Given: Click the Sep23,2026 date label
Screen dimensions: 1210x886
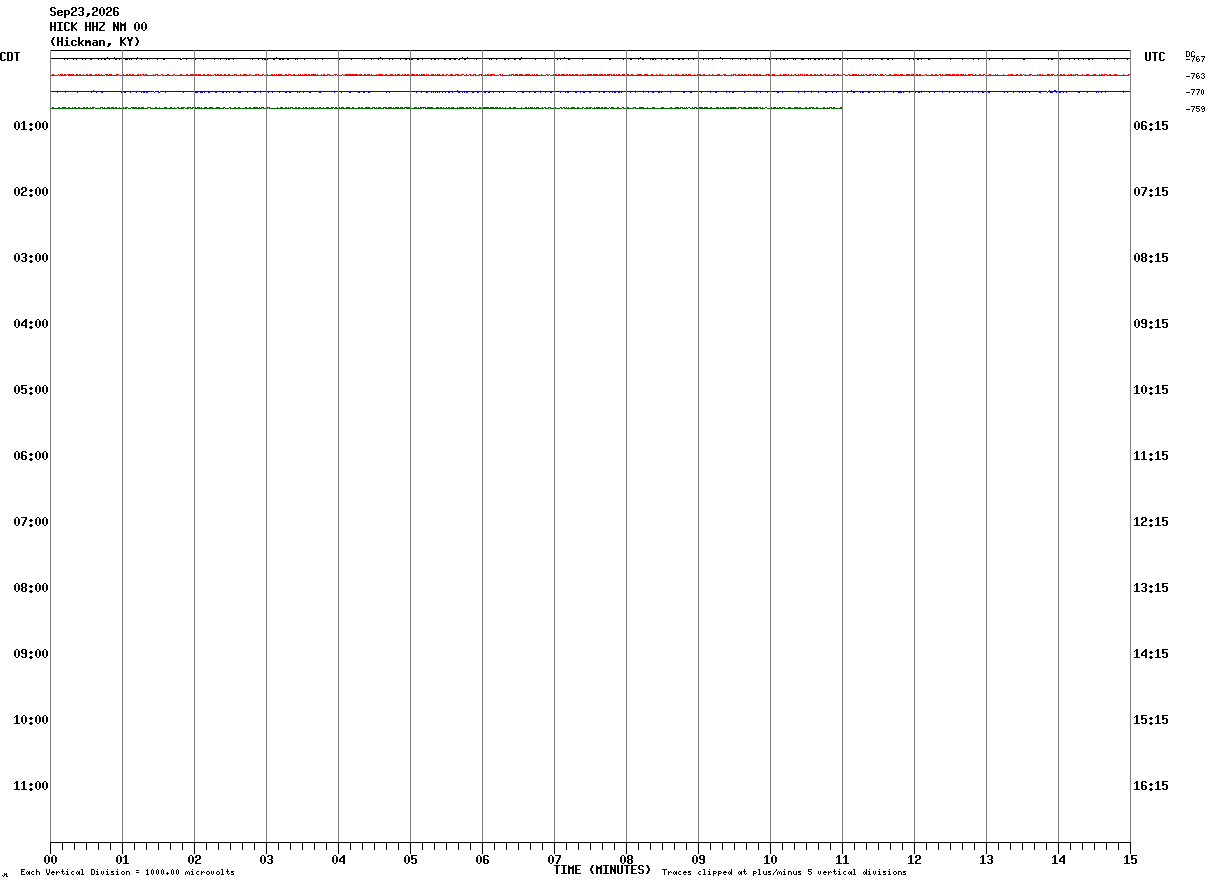Looking at the screenshot, I should pyautogui.click(x=84, y=12).
